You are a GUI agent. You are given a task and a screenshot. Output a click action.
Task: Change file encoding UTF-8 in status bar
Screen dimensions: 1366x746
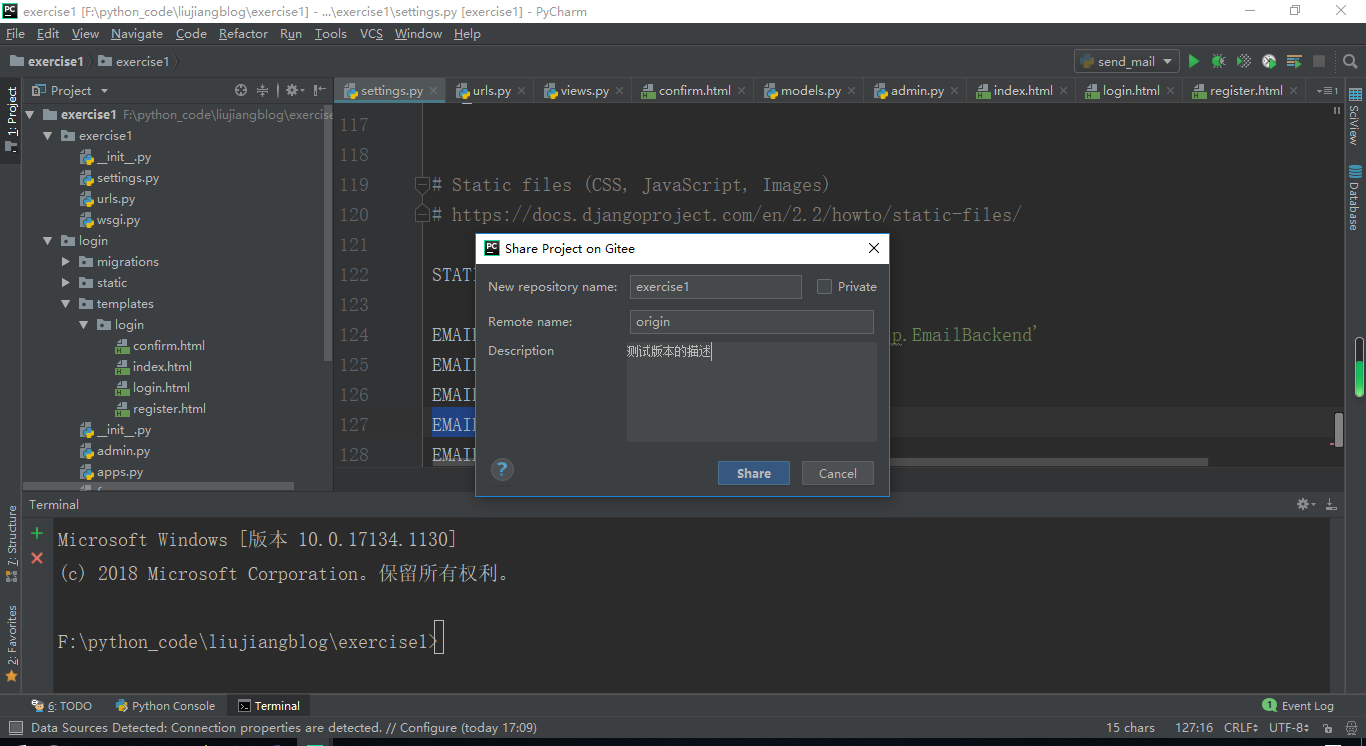point(1289,728)
